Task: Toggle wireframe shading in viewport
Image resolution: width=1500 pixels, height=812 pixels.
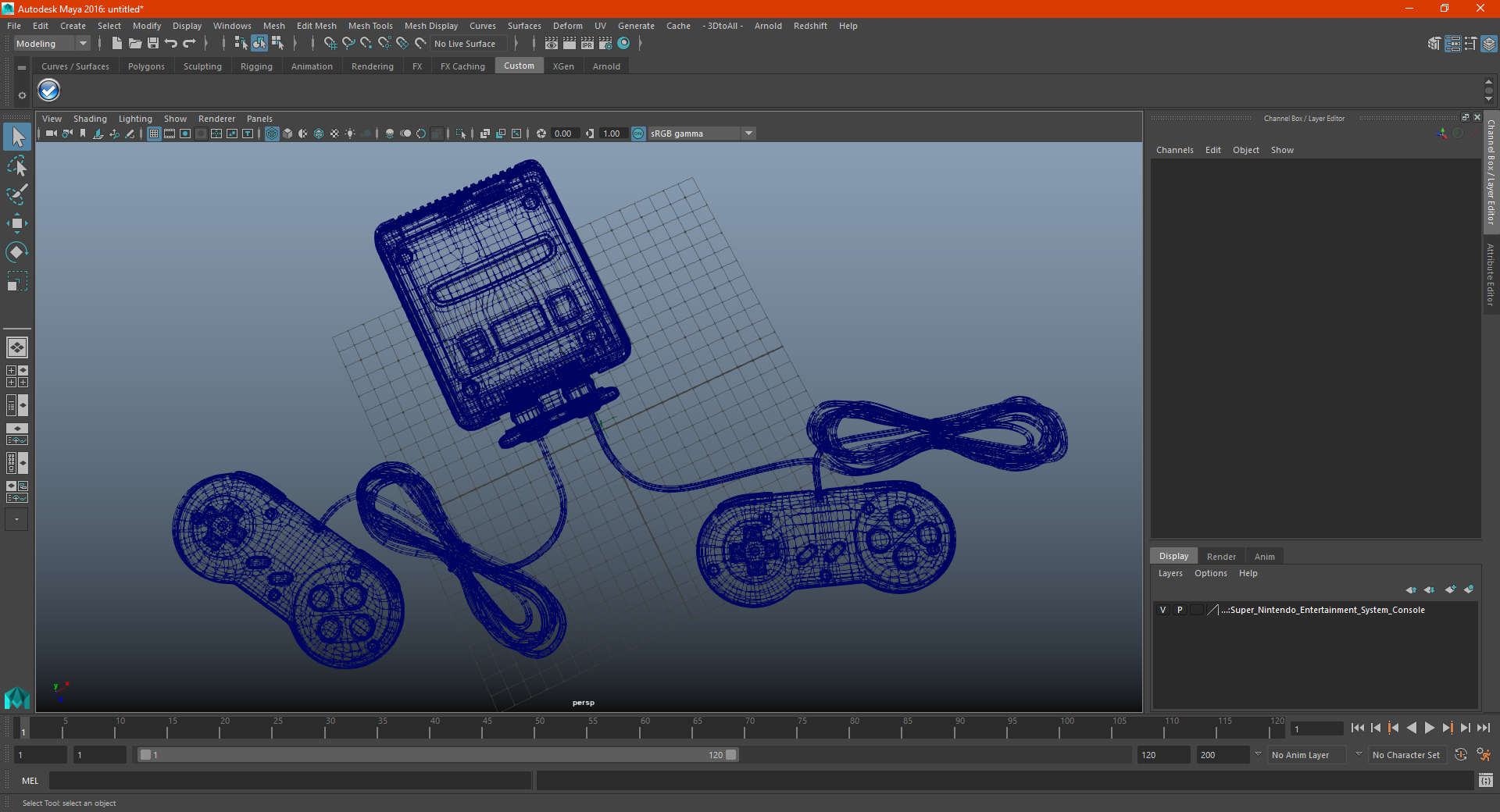Action: [x=272, y=134]
